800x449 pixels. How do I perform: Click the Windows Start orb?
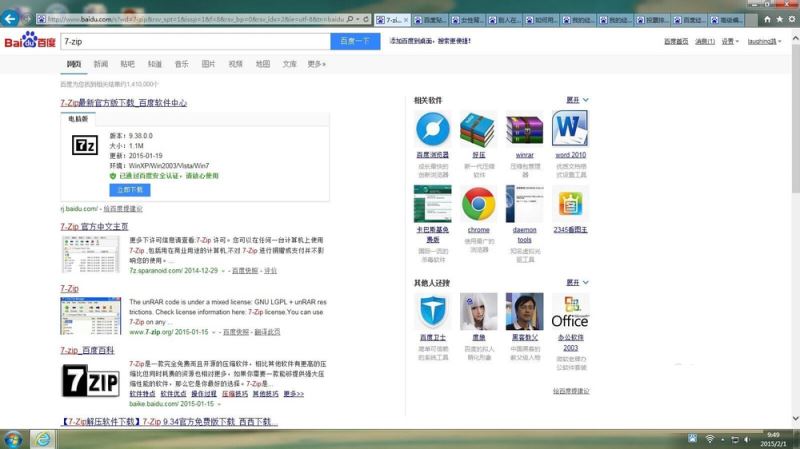click(x=12, y=439)
